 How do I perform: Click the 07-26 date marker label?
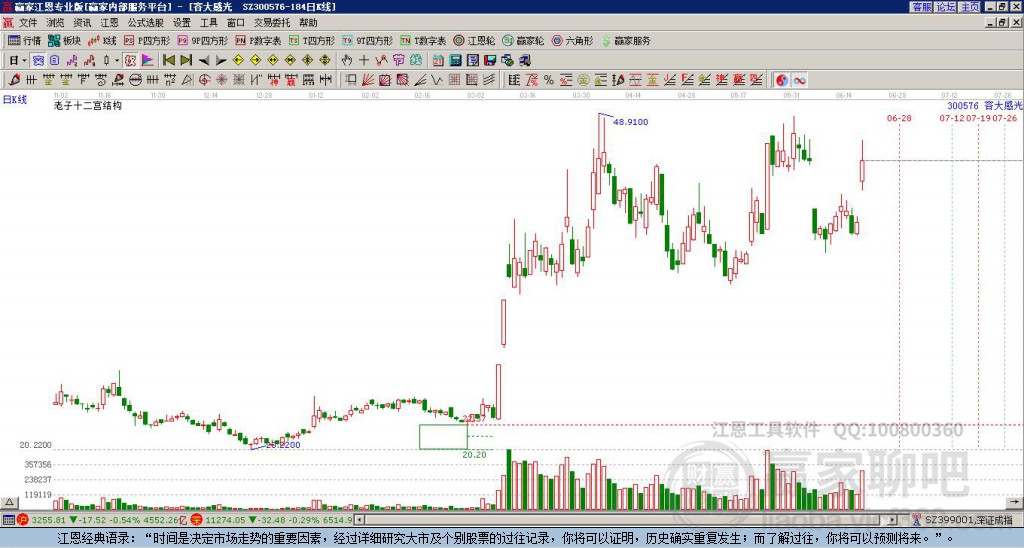(1005, 118)
